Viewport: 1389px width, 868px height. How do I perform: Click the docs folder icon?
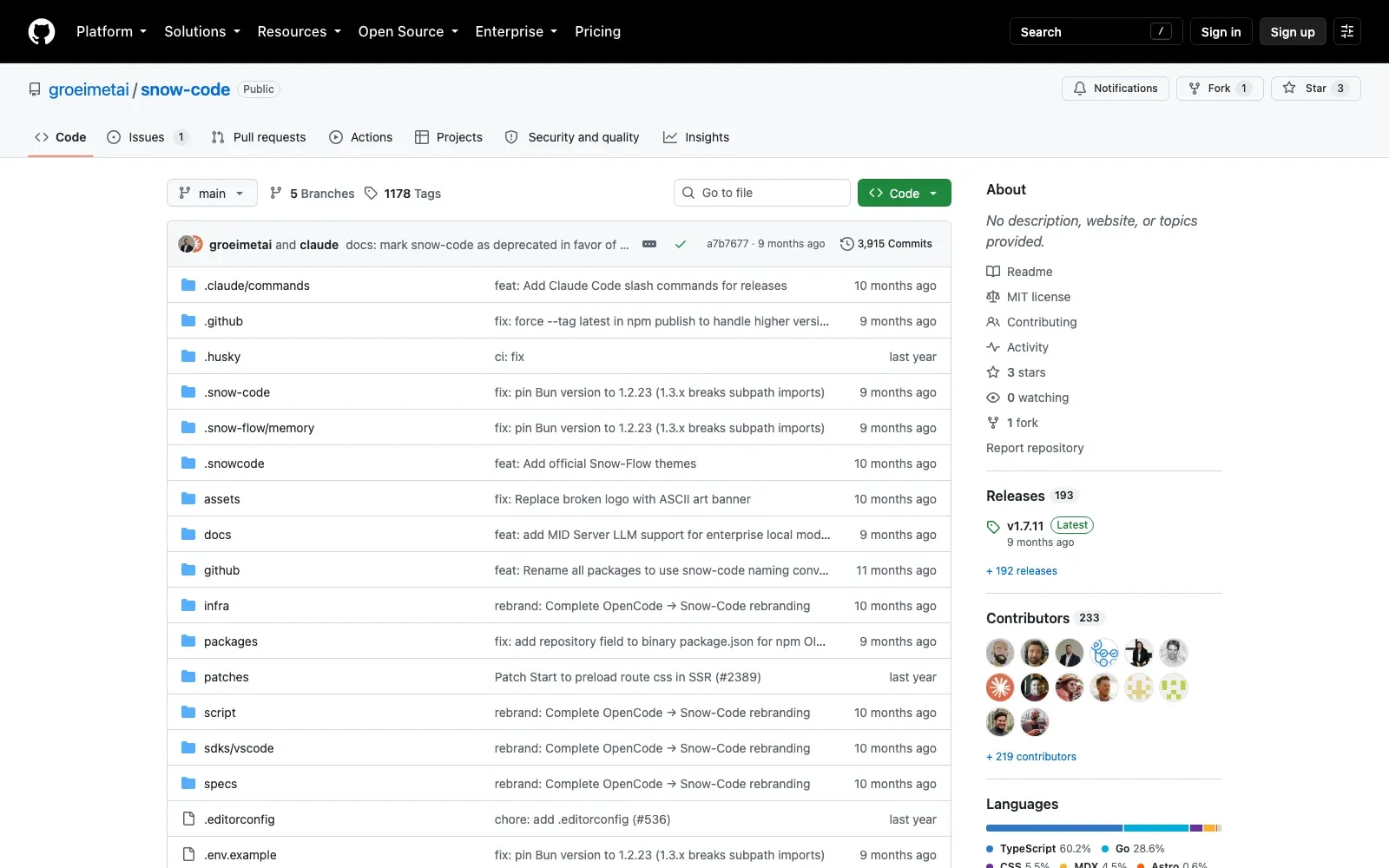(188, 535)
